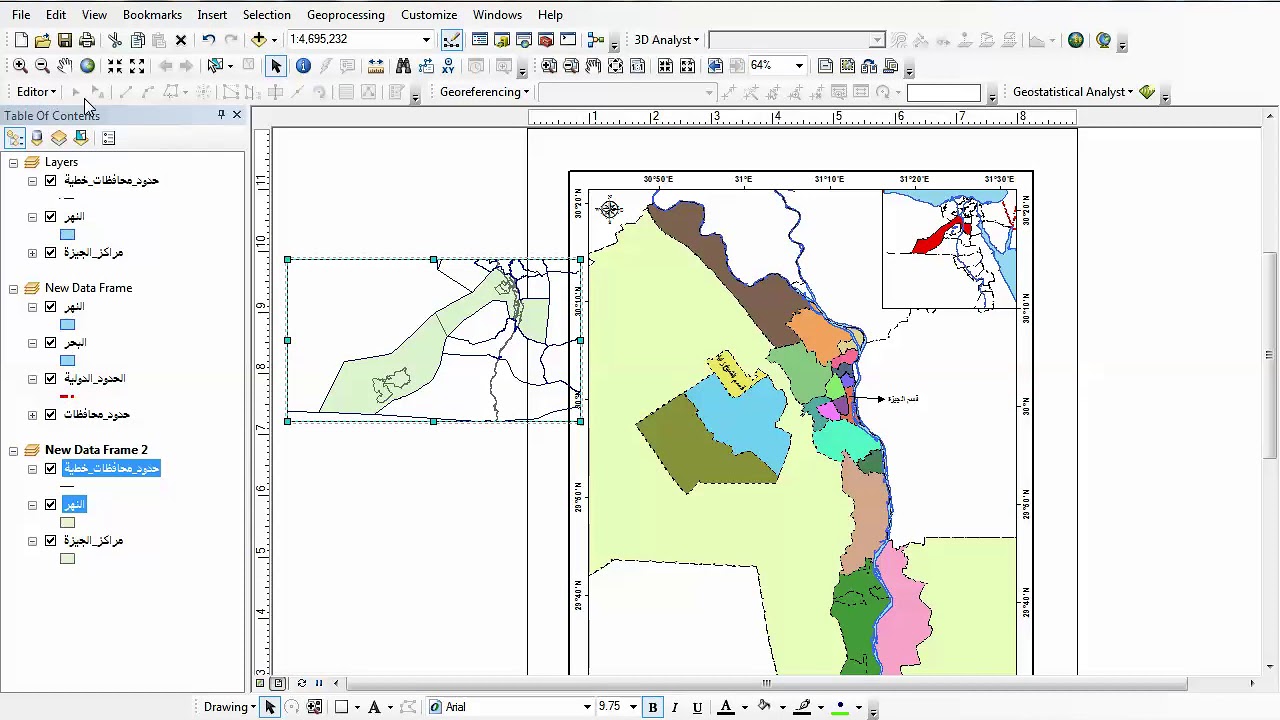Create a new map document

point(21,40)
